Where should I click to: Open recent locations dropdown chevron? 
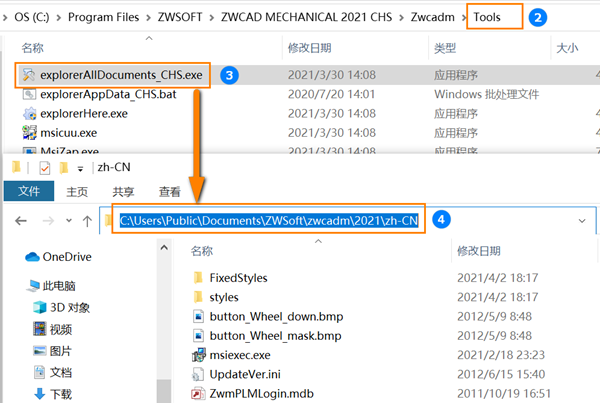[69, 220]
